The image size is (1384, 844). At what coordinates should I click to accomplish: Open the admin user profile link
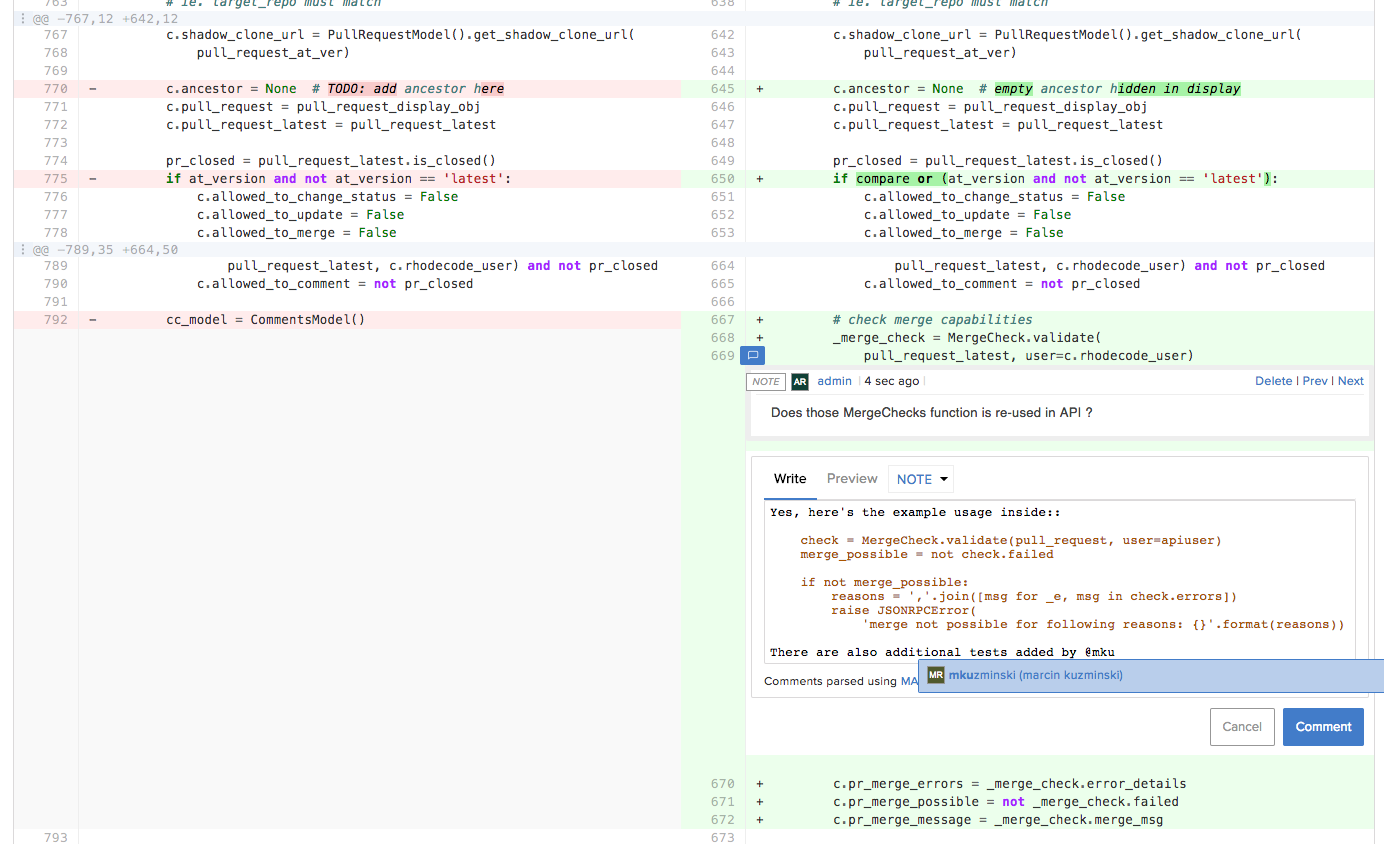[834, 381]
